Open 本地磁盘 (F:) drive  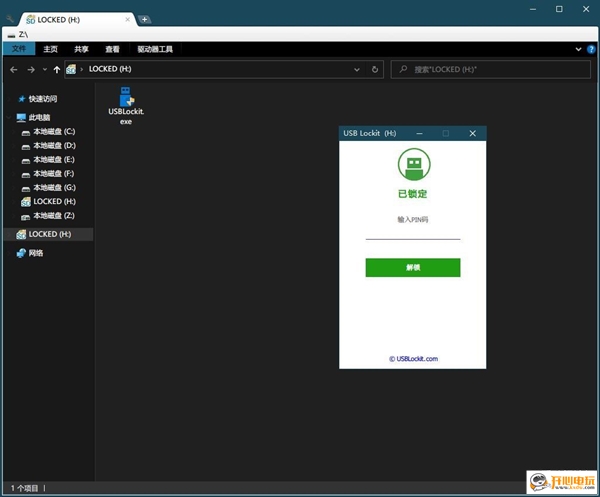[54, 174]
